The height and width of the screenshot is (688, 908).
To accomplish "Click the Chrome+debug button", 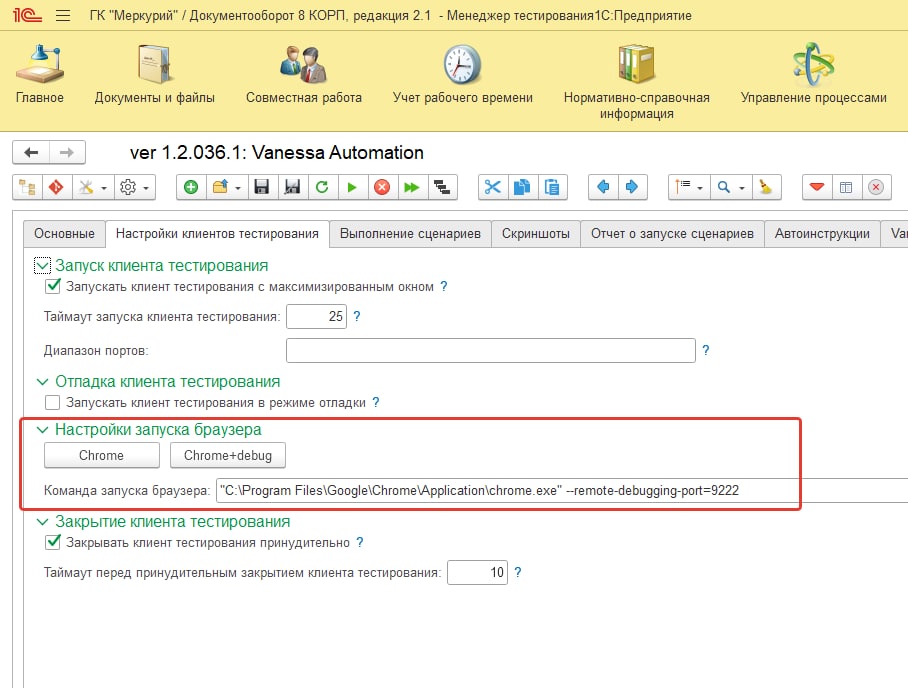I will point(228,455).
